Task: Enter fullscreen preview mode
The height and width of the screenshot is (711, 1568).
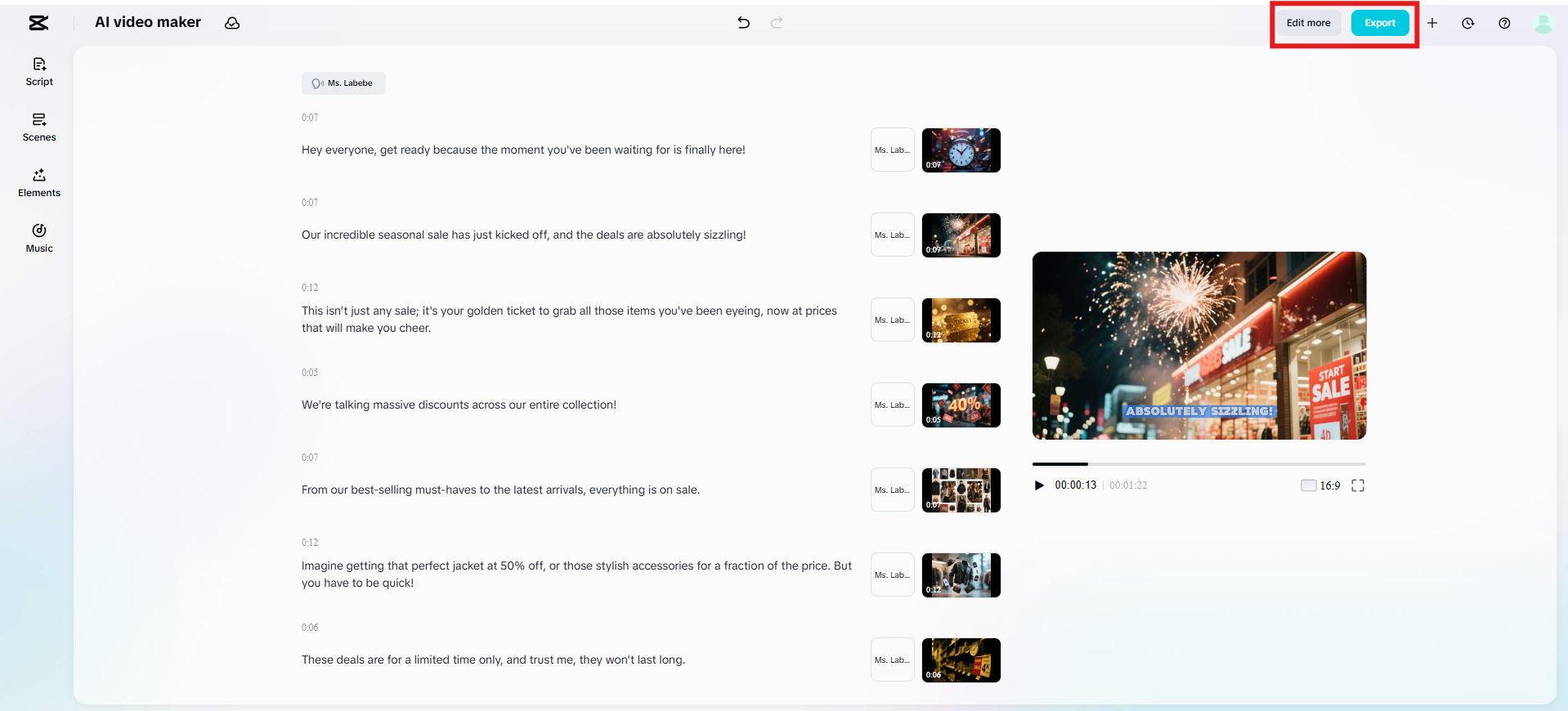Action: pyautogui.click(x=1358, y=485)
